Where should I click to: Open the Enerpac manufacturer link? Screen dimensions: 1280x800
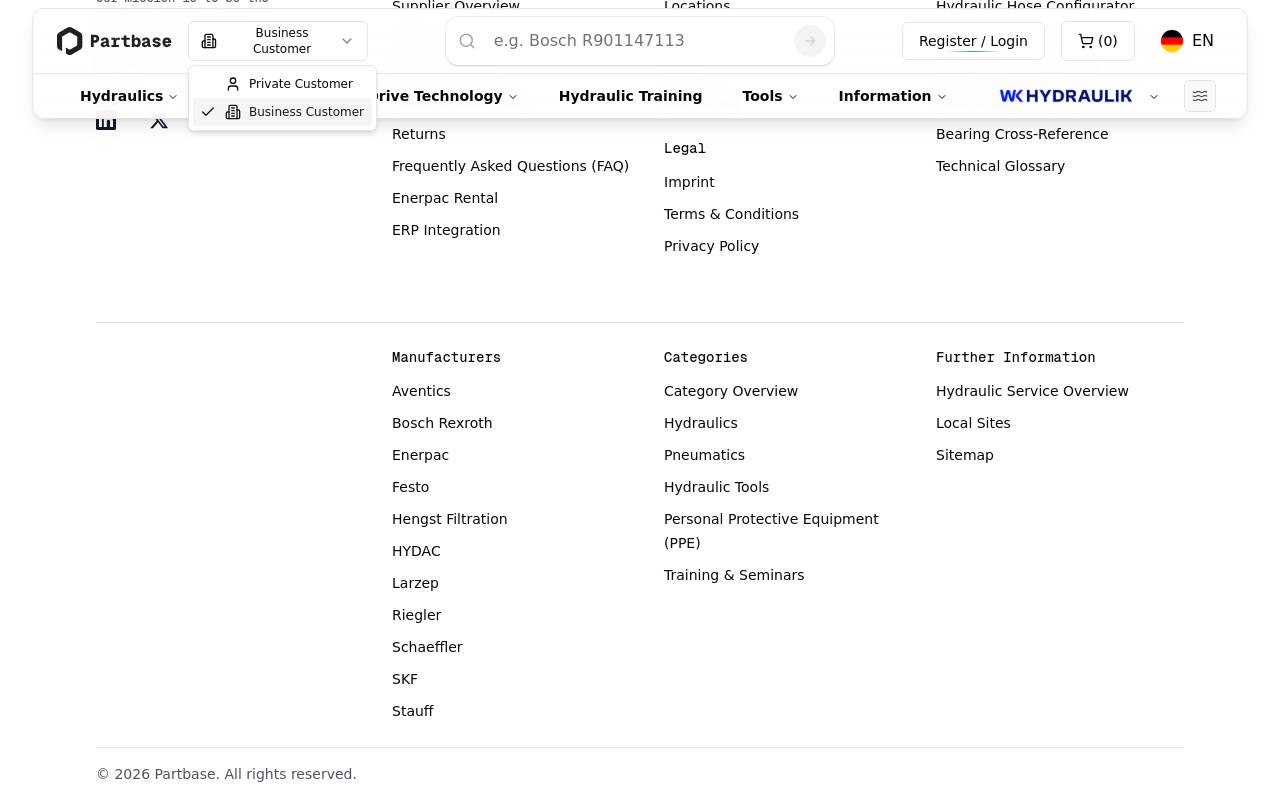tap(420, 455)
